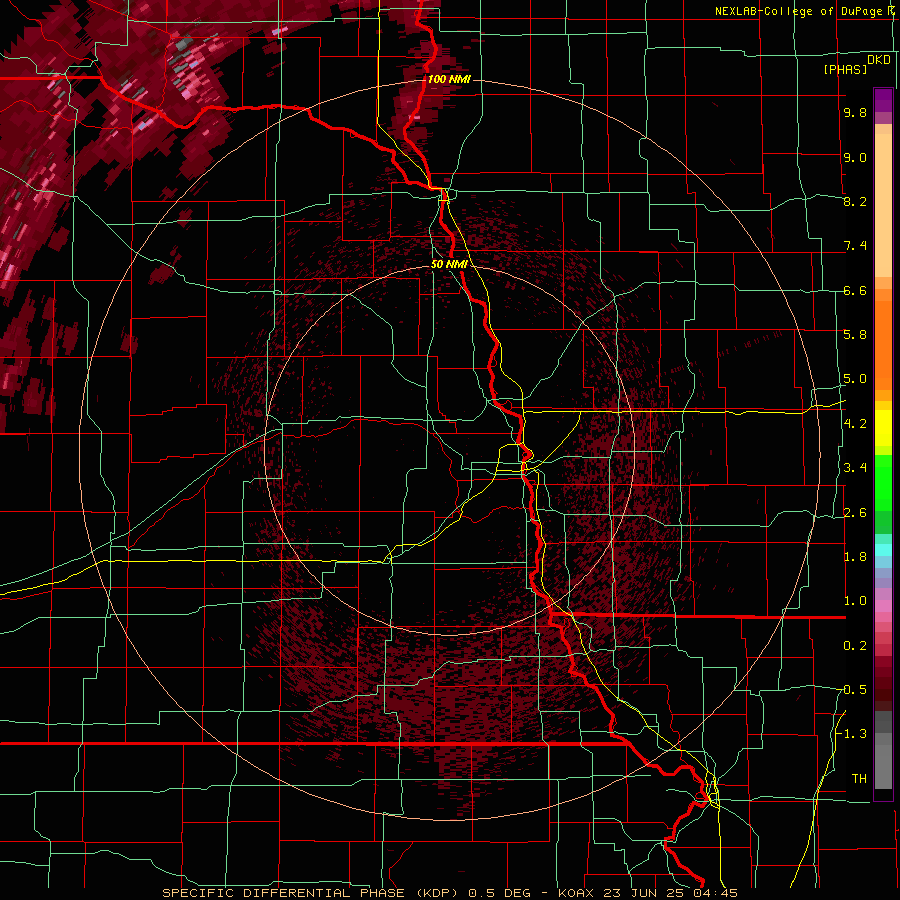The height and width of the screenshot is (900, 900).
Task: Click the '100 NMI' range ring label
Action: click(449, 79)
